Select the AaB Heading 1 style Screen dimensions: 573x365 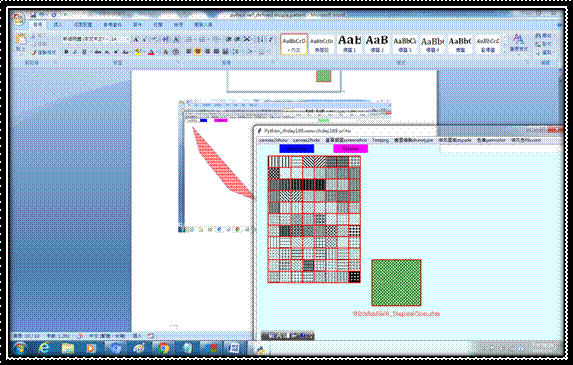click(349, 44)
